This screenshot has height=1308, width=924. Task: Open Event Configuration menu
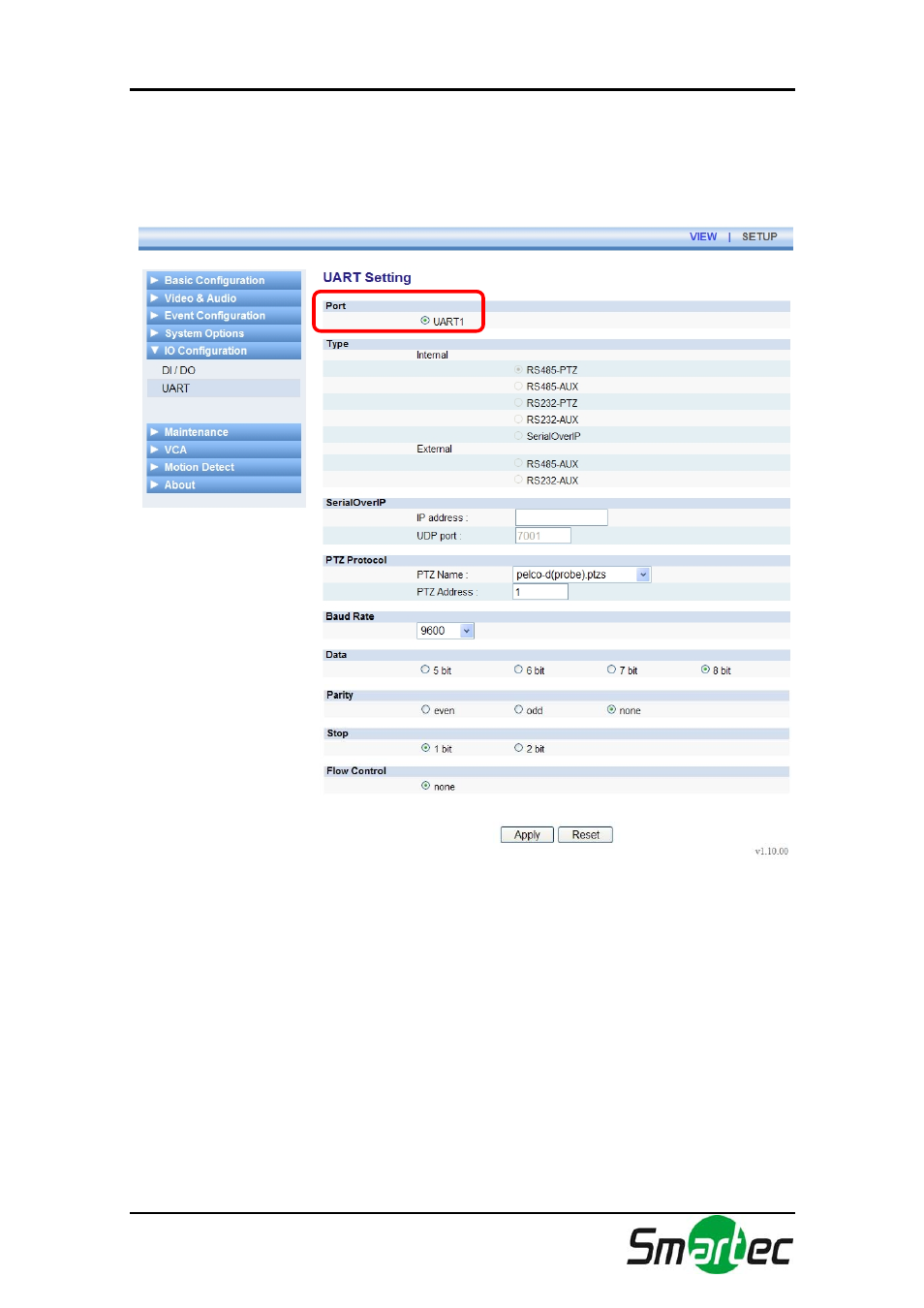click(224, 316)
